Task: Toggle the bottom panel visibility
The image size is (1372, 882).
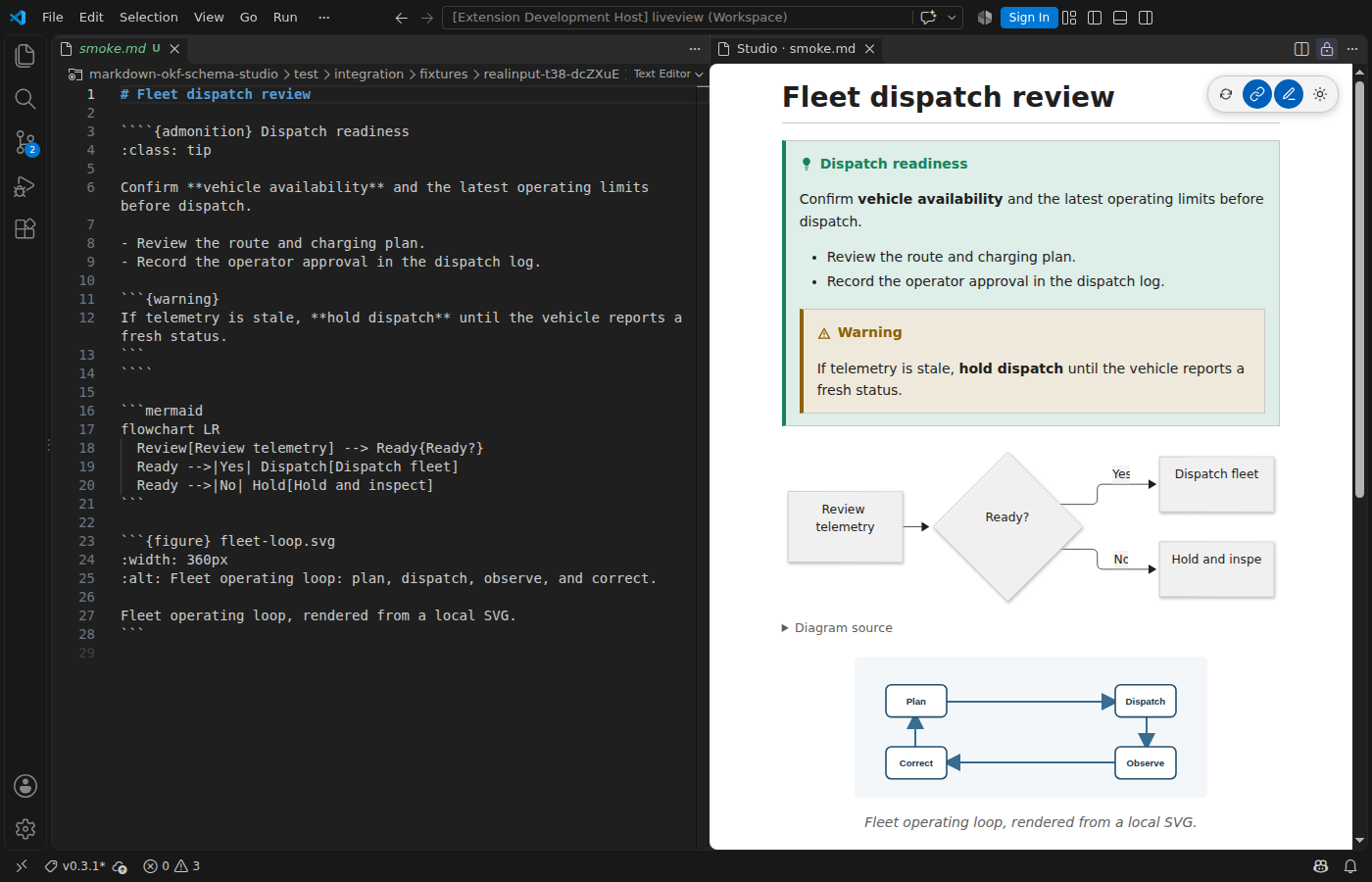Action: coord(1120,18)
